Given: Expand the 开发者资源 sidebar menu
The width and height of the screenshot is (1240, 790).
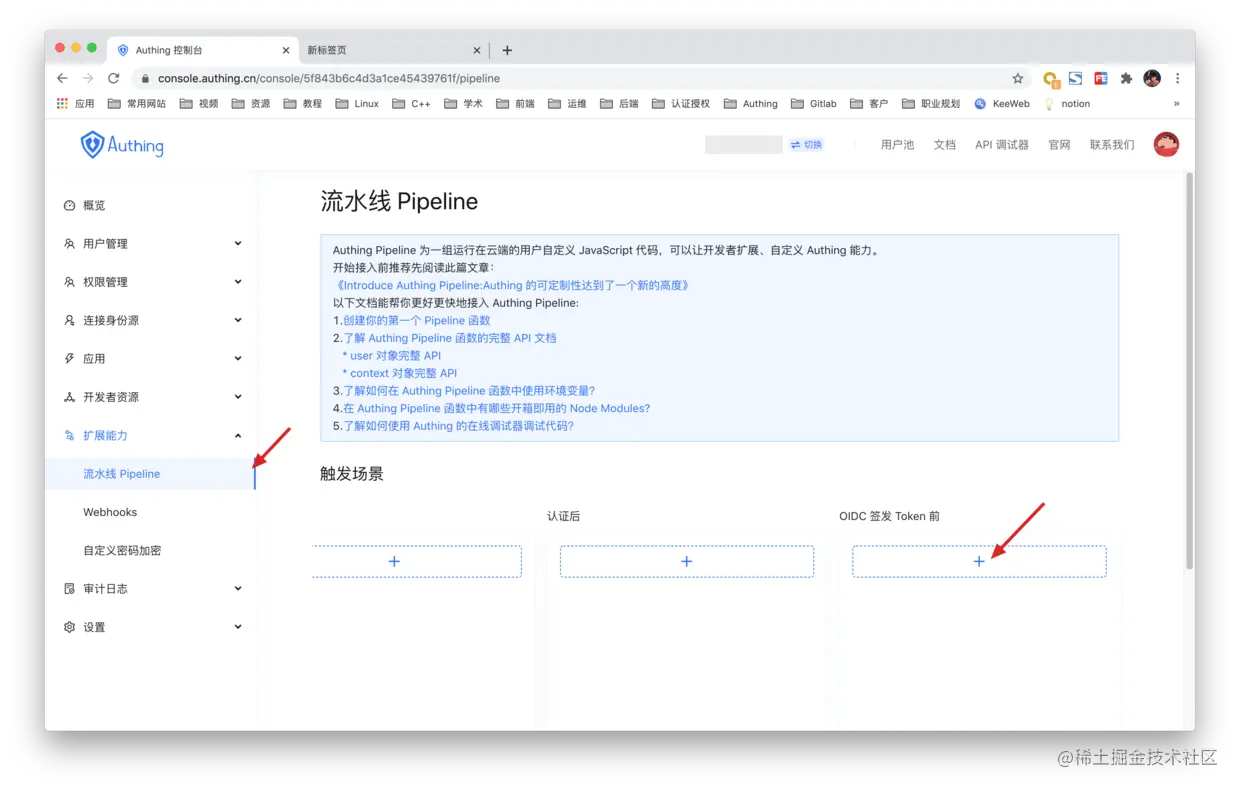Looking at the screenshot, I should tap(150, 397).
